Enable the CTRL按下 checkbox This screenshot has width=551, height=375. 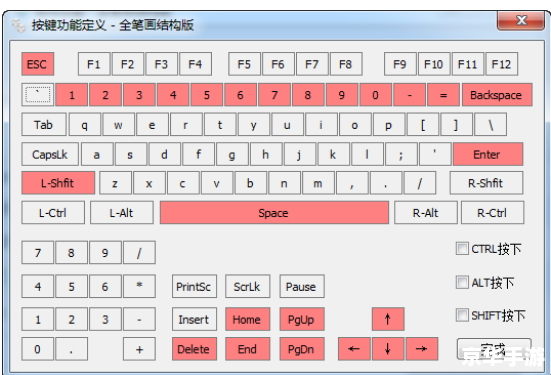click(x=462, y=248)
